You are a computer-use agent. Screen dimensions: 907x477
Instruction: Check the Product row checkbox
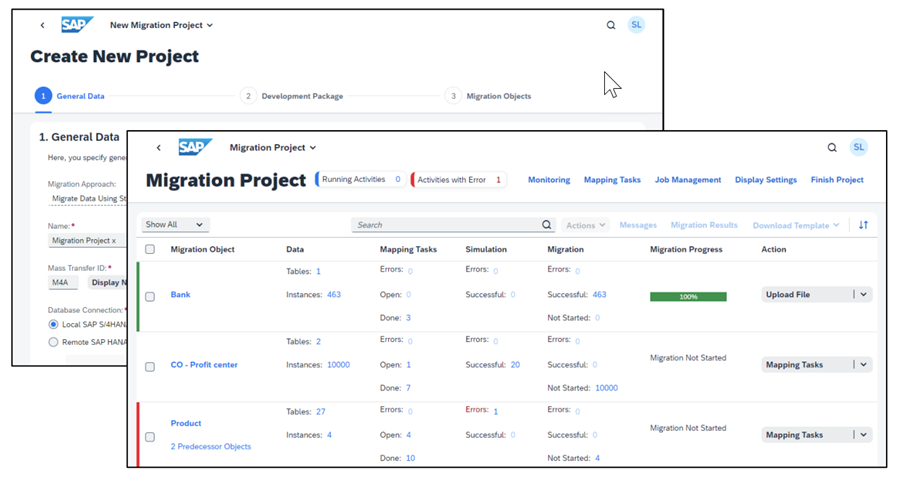tap(150, 437)
